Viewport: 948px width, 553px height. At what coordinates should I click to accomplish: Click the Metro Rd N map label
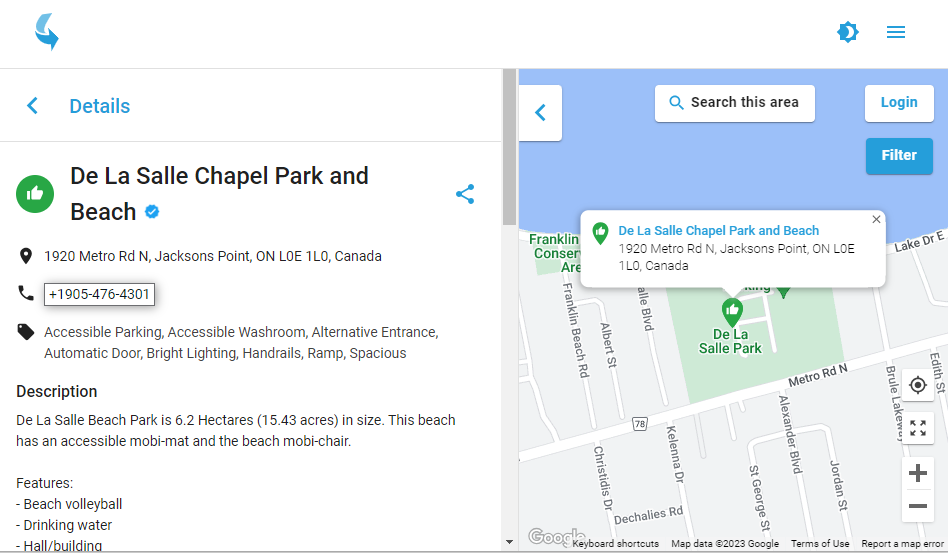tap(817, 375)
